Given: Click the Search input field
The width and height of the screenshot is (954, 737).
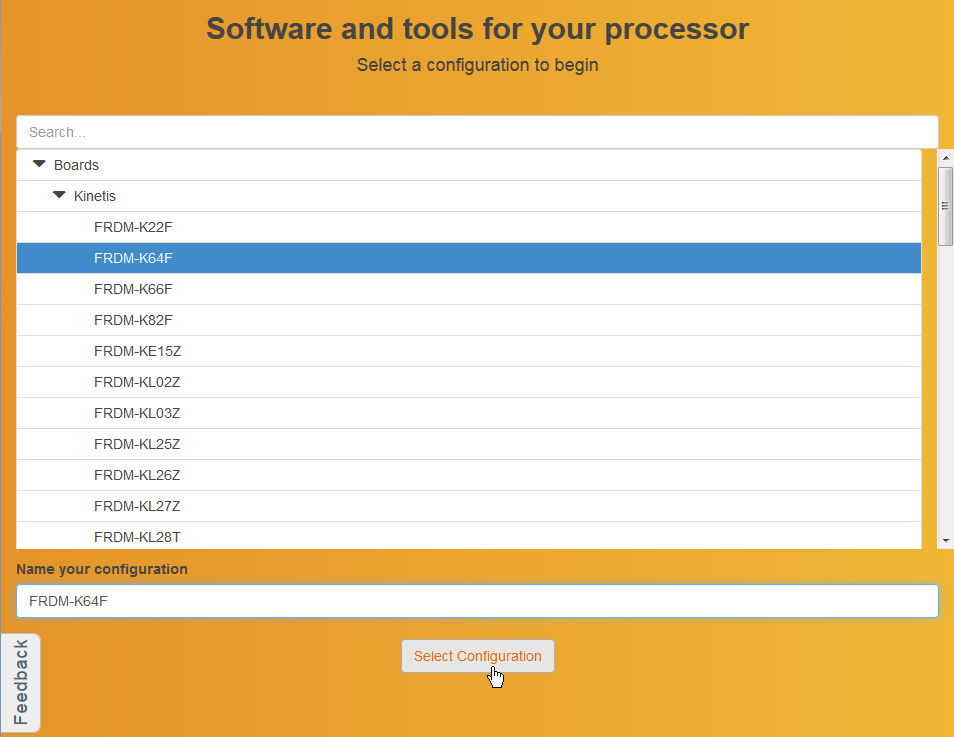Looking at the screenshot, I should coord(477,132).
